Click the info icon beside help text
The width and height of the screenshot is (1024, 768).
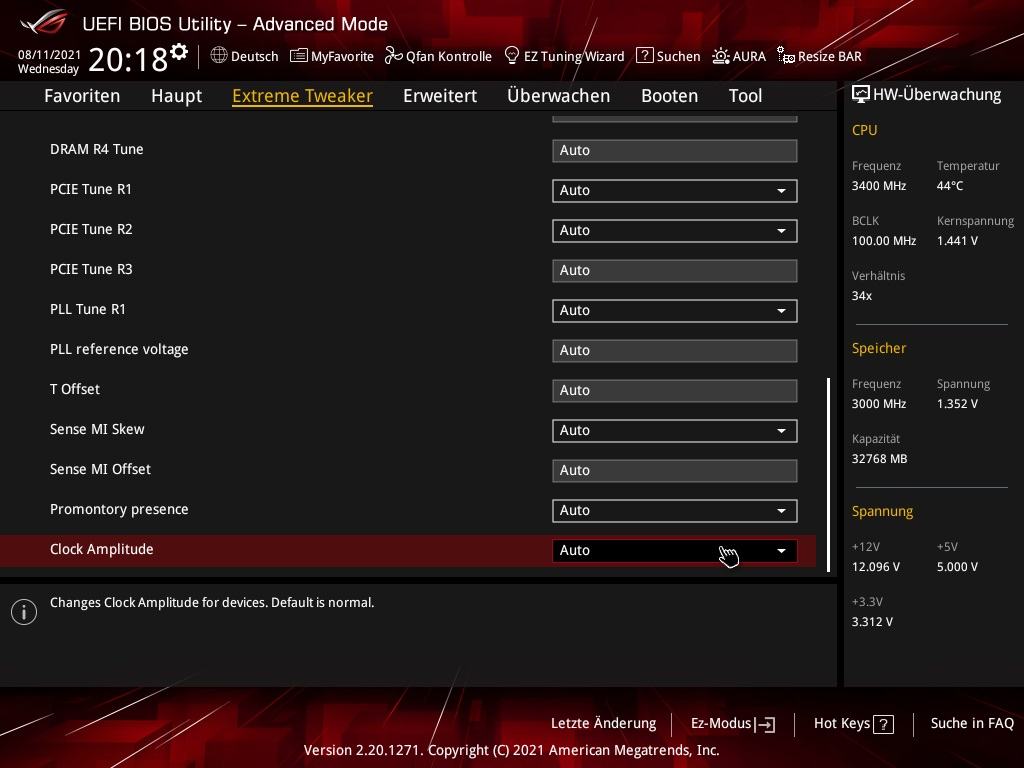click(x=24, y=612)
